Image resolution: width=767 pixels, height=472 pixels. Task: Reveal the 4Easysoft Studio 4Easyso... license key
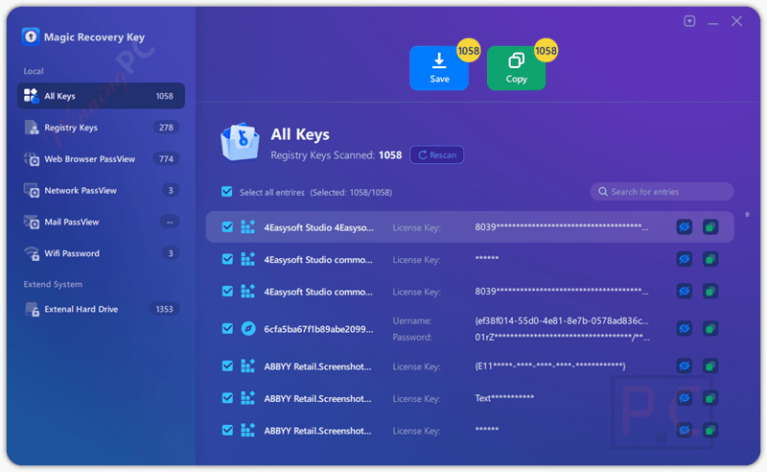click(684, 227)
